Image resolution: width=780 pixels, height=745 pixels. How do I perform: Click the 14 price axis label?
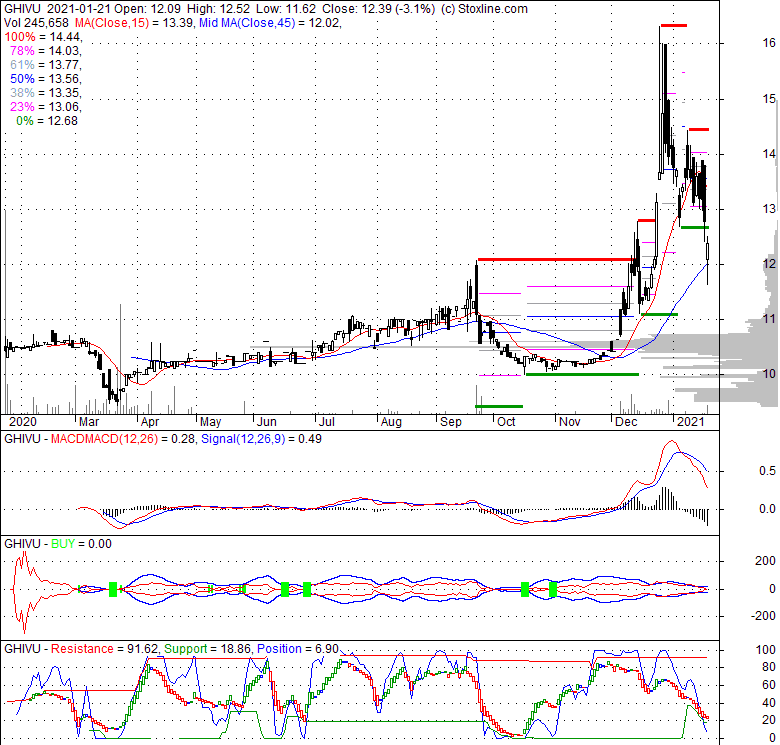[x=769, y=154]
